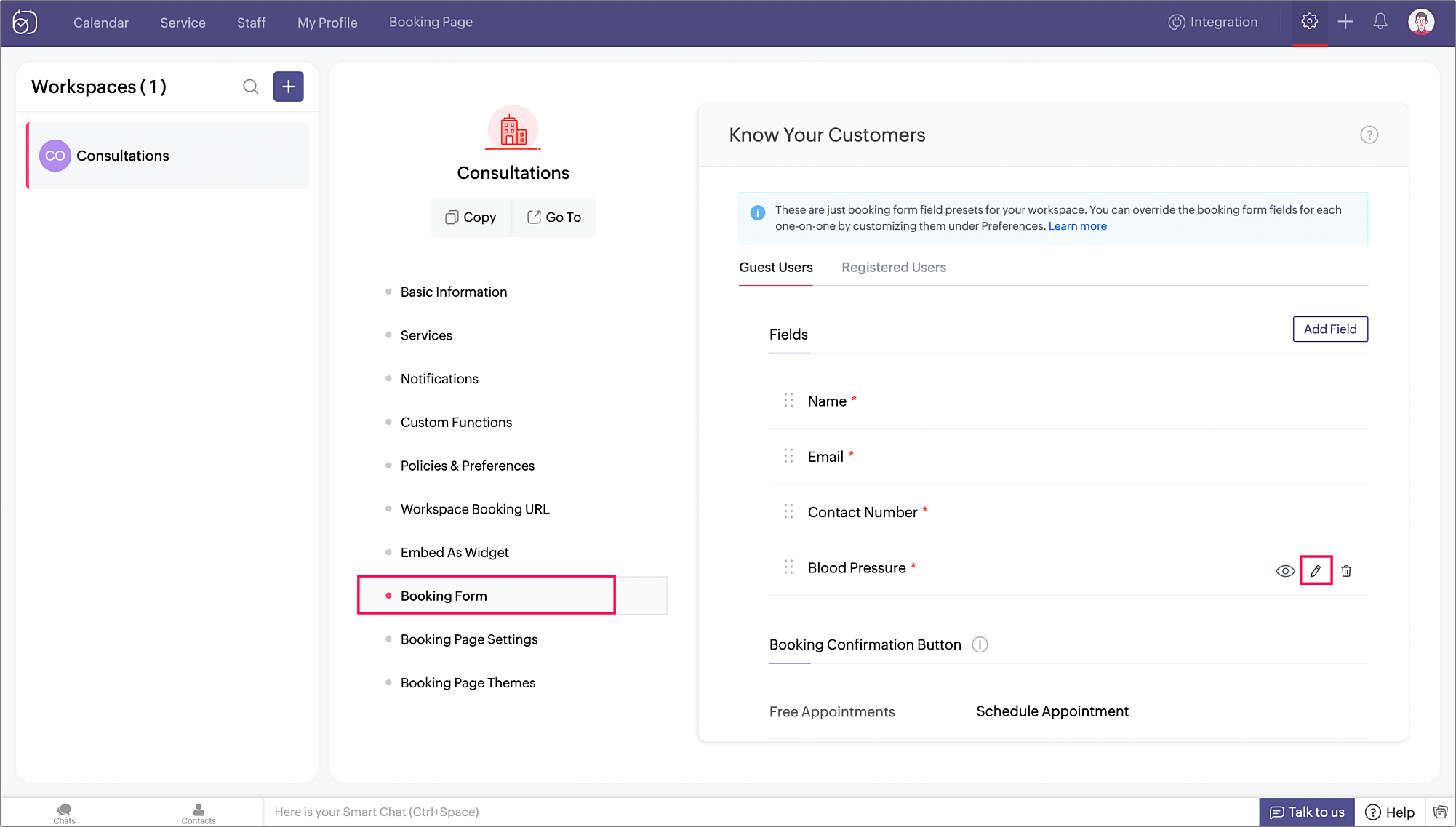Screen dimensions: 1456x827
Task: Click the notifications bell icon
Action: point(1380,22)
